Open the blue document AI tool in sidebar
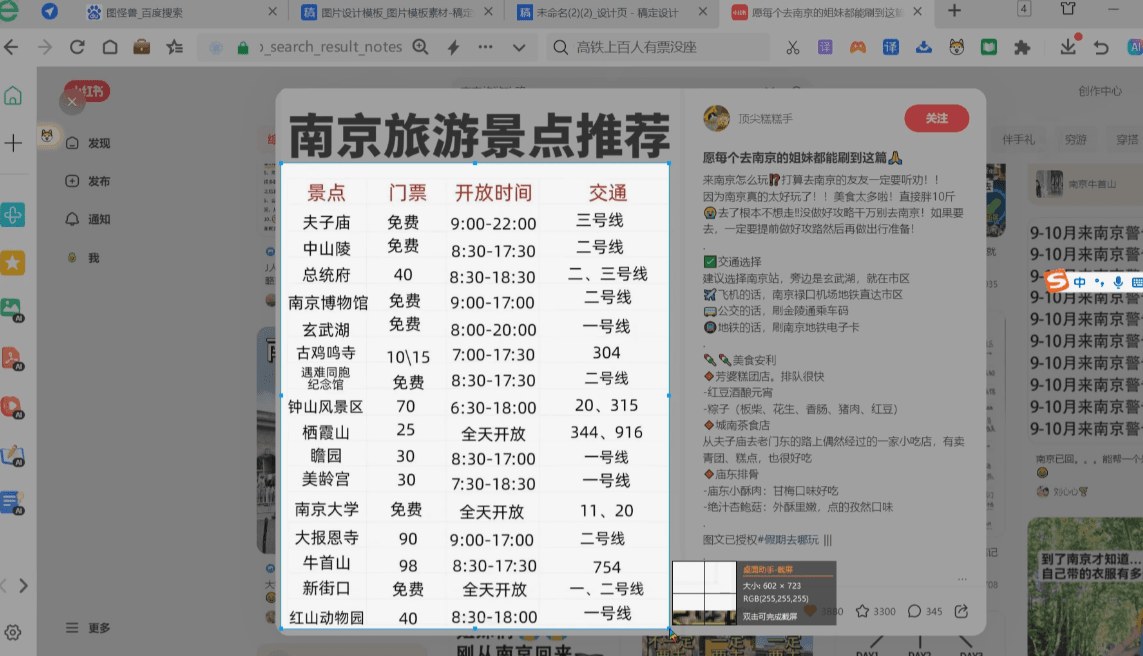Image resolution: width=1143 pixels, height=656 pixels. click(x=12, y=503)
